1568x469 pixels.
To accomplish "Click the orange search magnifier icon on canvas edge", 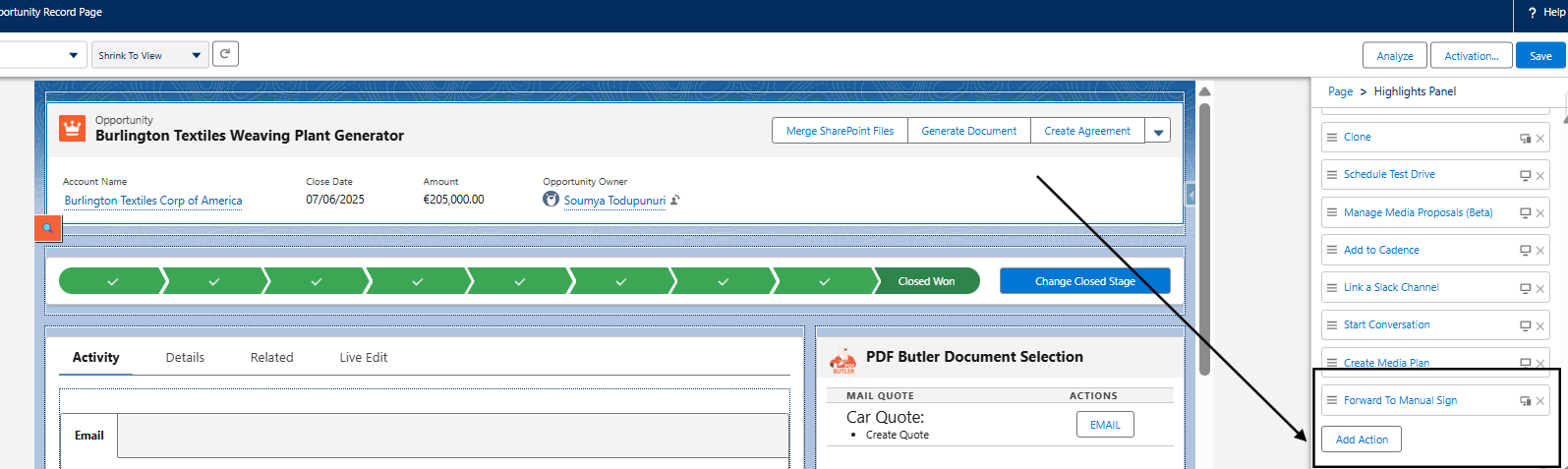I will pyautogui.click(x=47, y=228).
